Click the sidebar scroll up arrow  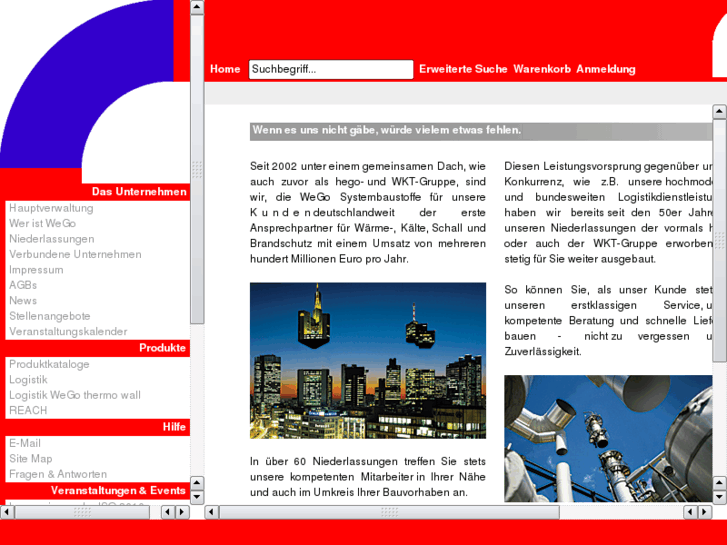197,7
